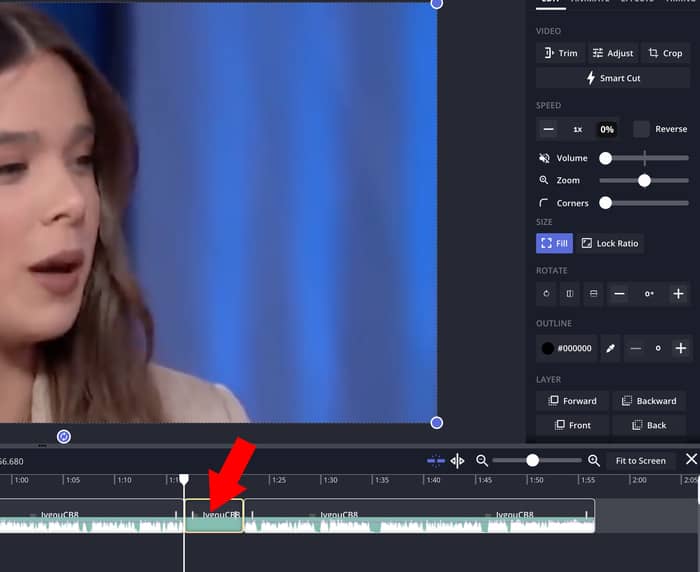Bring the layer Forward
Viewport: 700px width, 572px height.
(571, 401)
